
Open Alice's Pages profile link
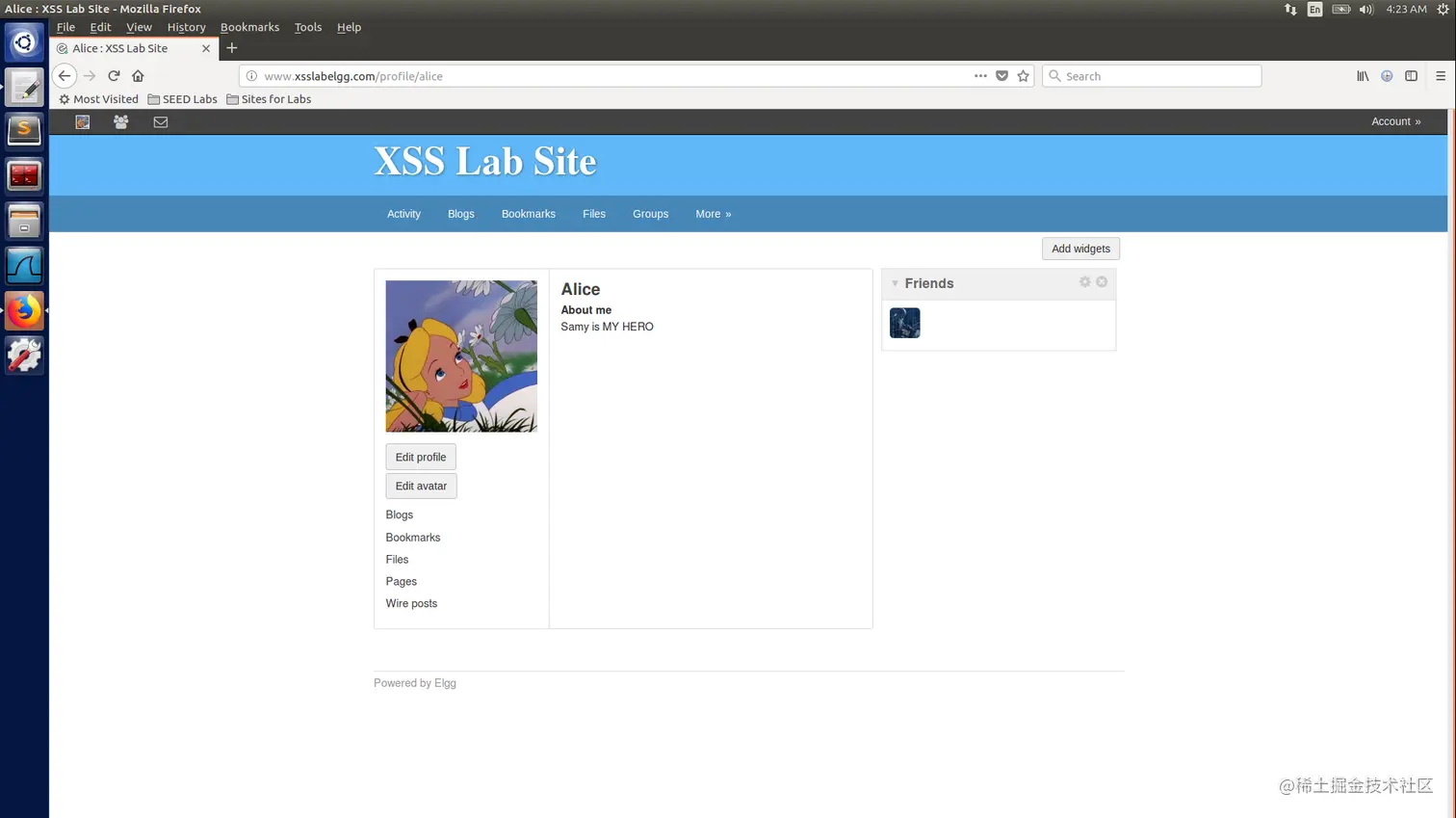[x=402, y=582]
